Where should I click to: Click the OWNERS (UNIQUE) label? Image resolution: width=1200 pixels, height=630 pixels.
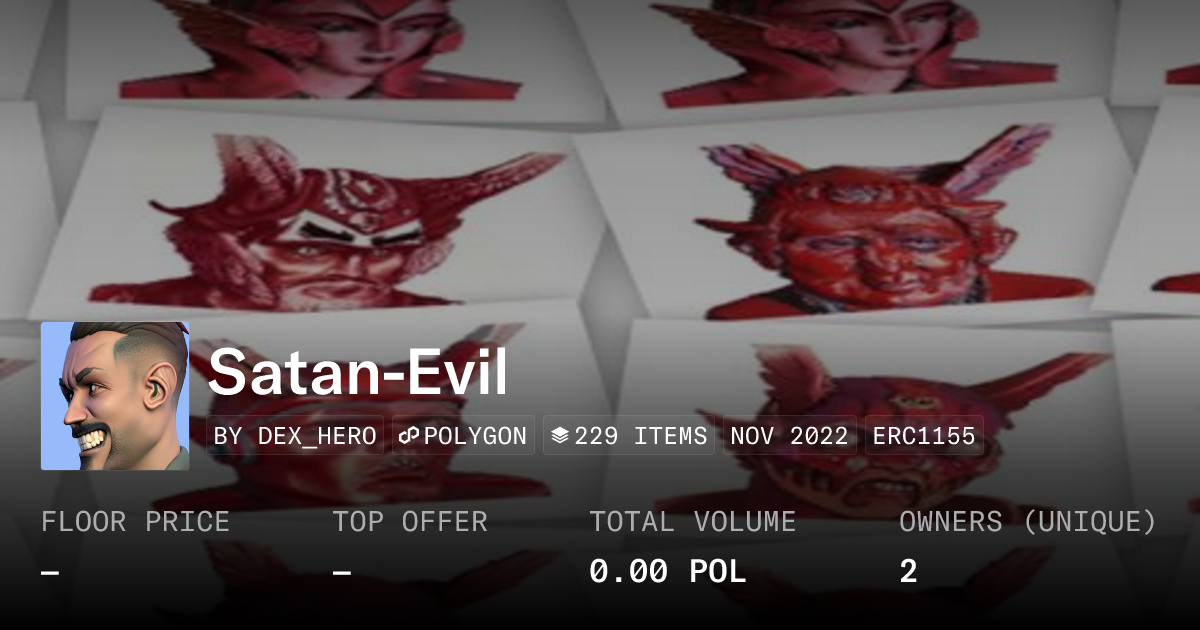tap(1028, 522)
